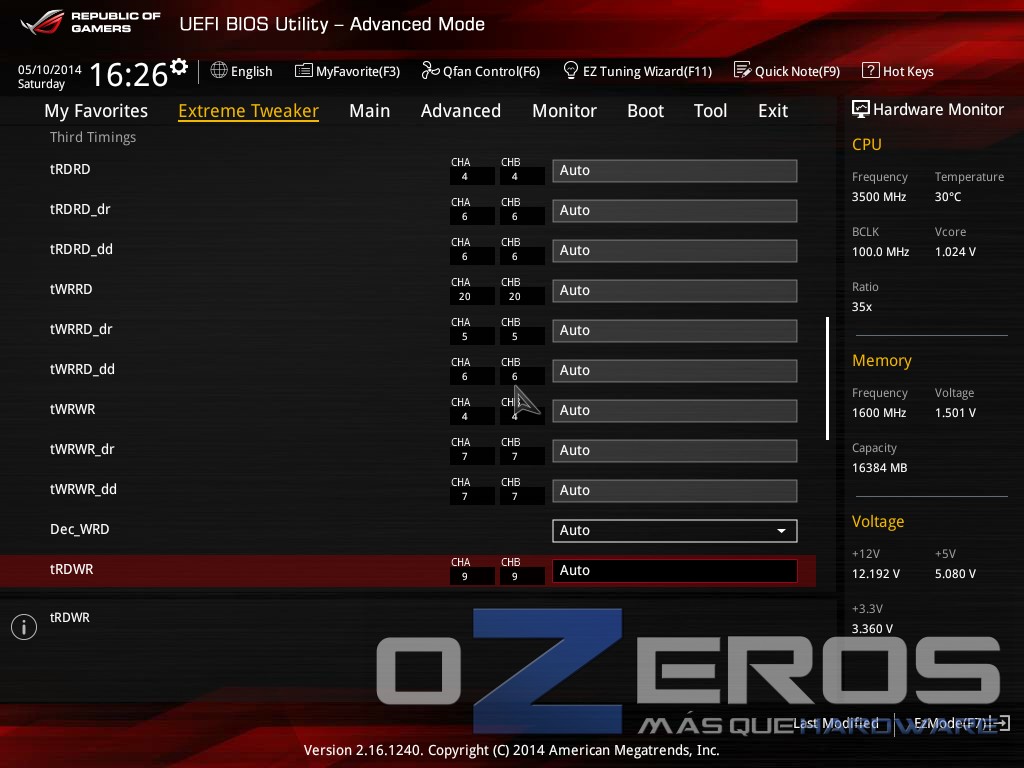Select the tWRWR_dr setting label
Screen dimensions: 1024x768
pyautogui.click(x=82, y=449)
